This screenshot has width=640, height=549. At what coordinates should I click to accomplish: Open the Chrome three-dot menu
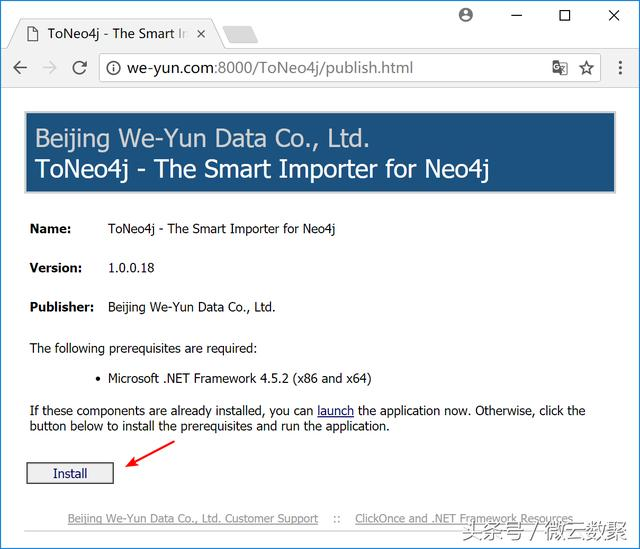click(x=620, y=67)
